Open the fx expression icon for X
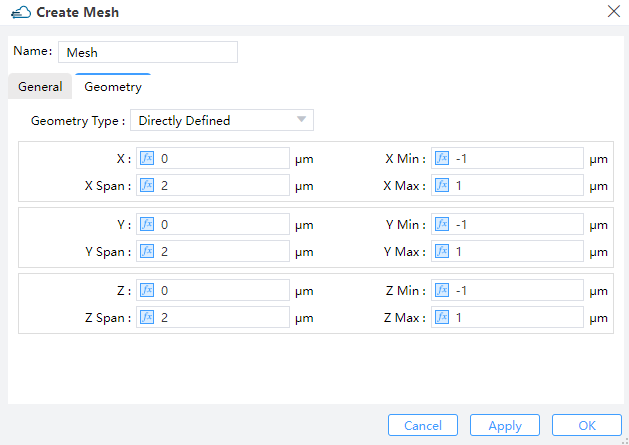 pos(147,158)
